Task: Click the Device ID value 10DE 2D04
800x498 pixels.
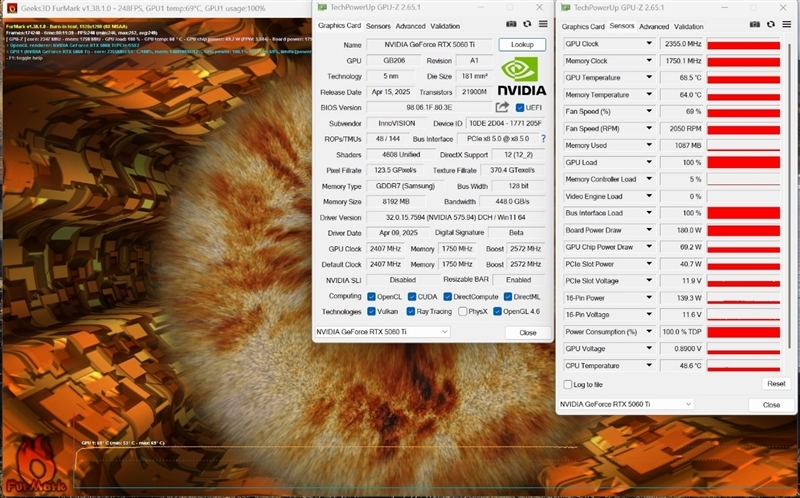Action: coord(505,123)
